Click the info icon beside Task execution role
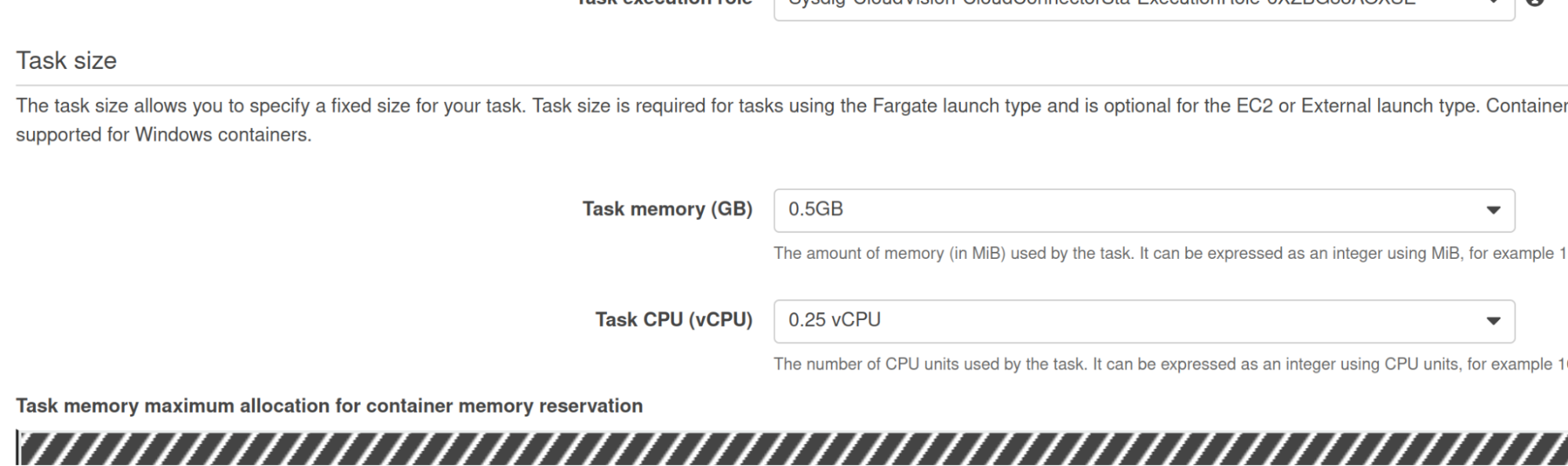 tap(1535, 2)
